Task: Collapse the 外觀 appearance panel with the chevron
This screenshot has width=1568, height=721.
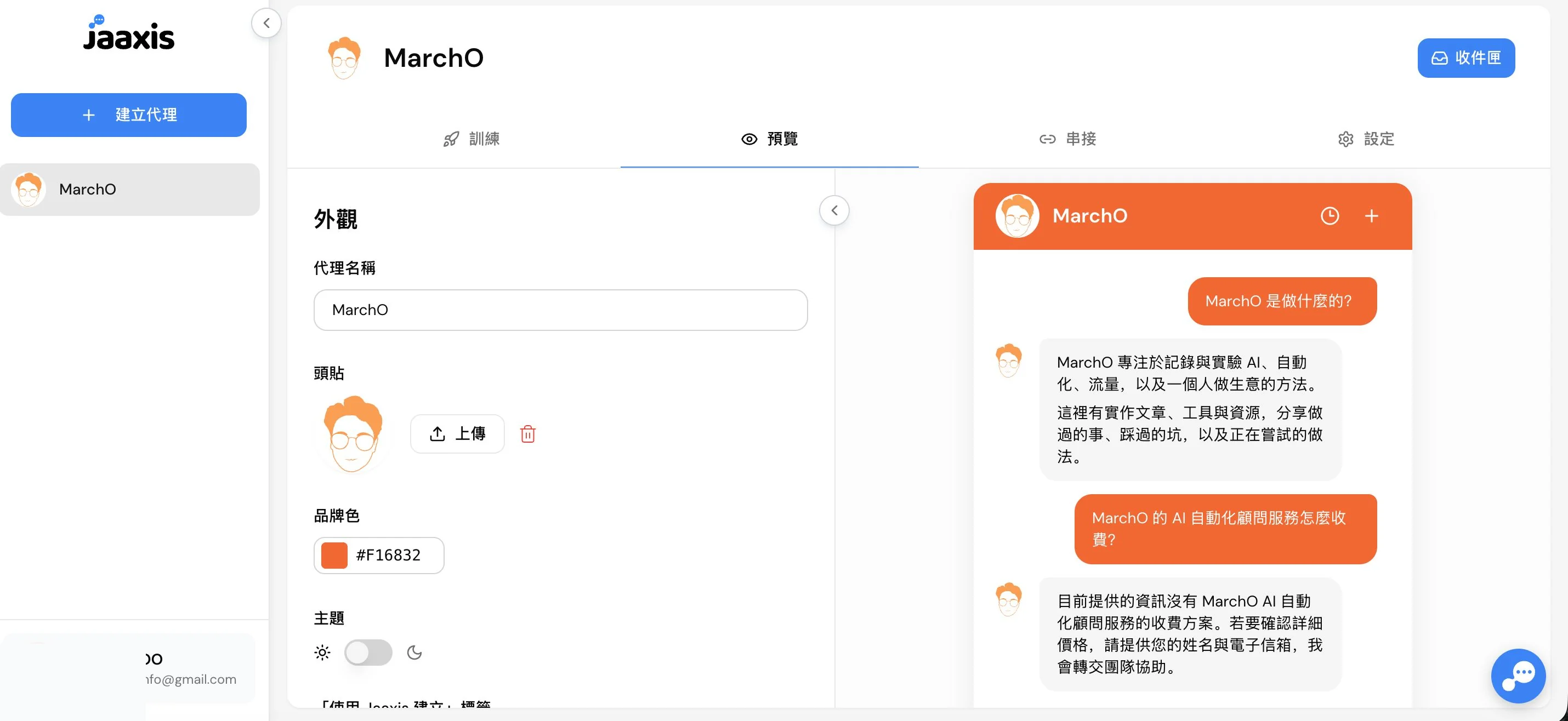Action: pyautogui.click(x=834, y=210)
